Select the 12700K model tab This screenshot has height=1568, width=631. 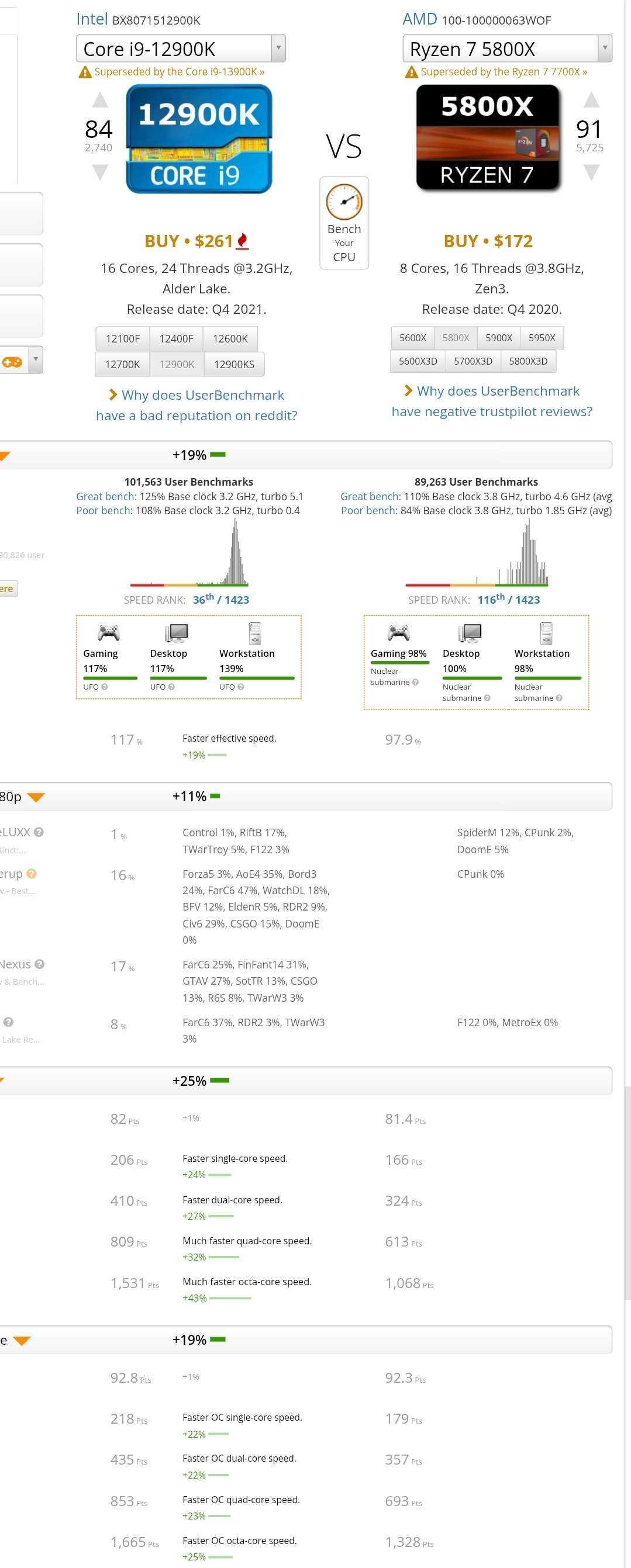point(122,364)
